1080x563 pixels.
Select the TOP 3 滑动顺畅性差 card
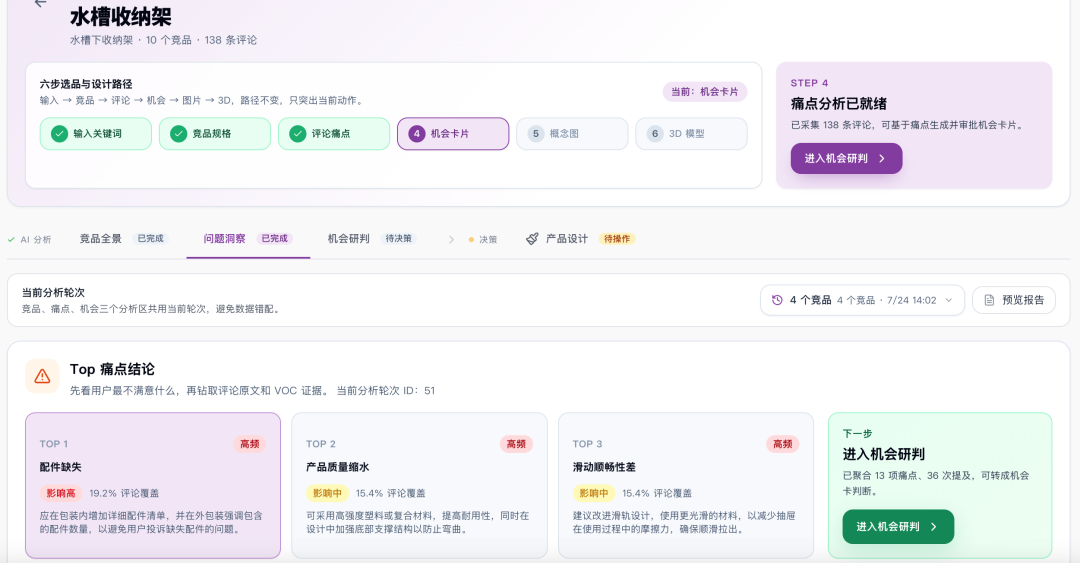tap(686, 485)
